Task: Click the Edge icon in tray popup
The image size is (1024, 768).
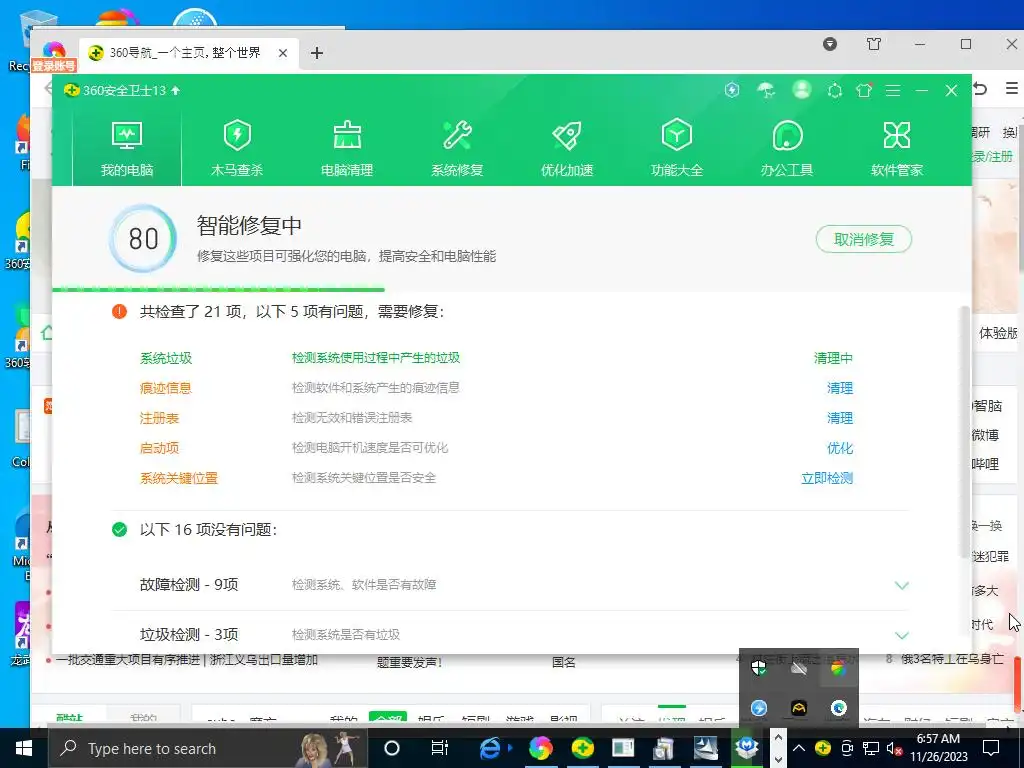Action: pyautogui.click(x=839, y=708)
